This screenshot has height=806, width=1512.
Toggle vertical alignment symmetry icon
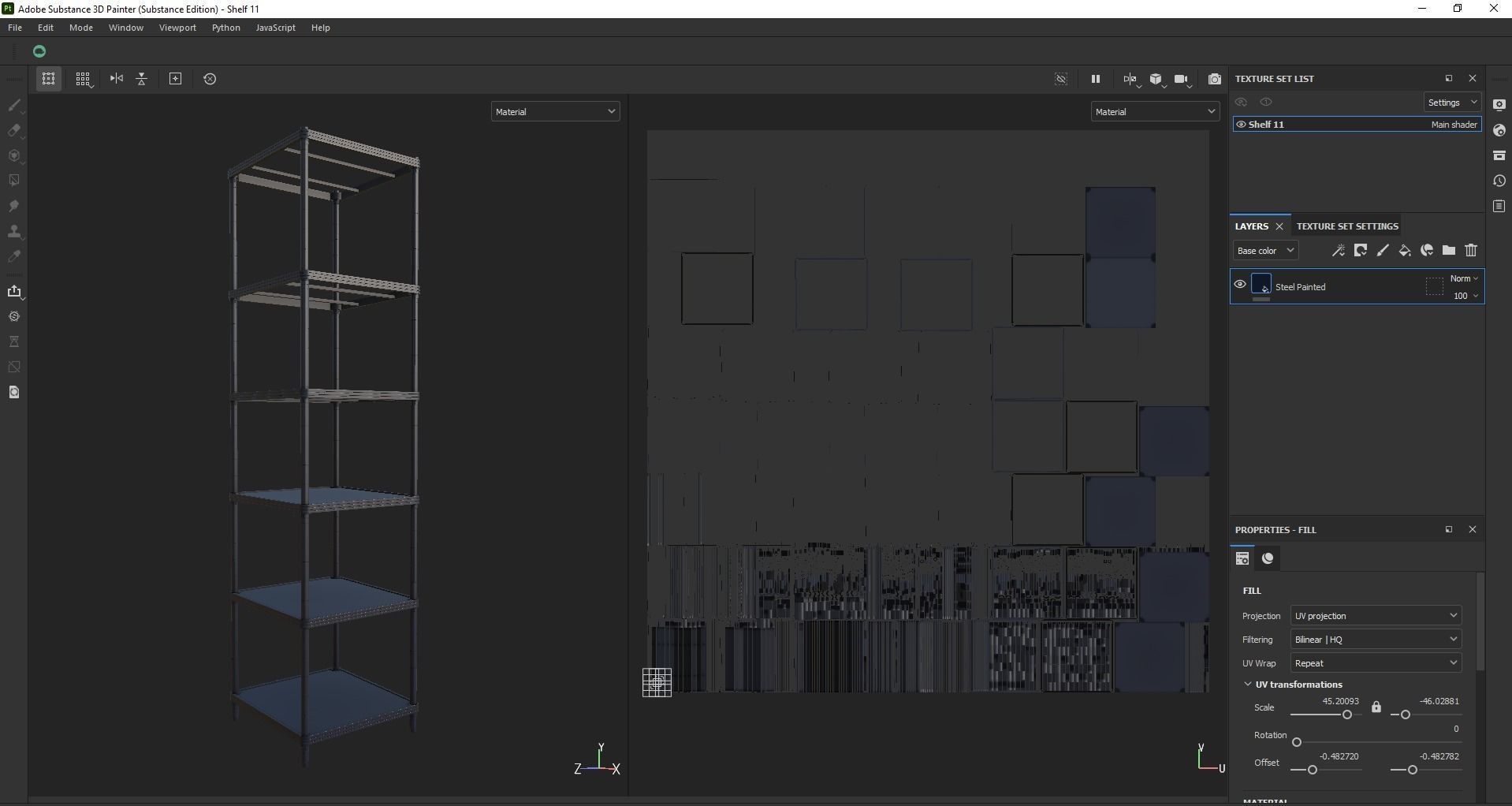pos(142,79)
